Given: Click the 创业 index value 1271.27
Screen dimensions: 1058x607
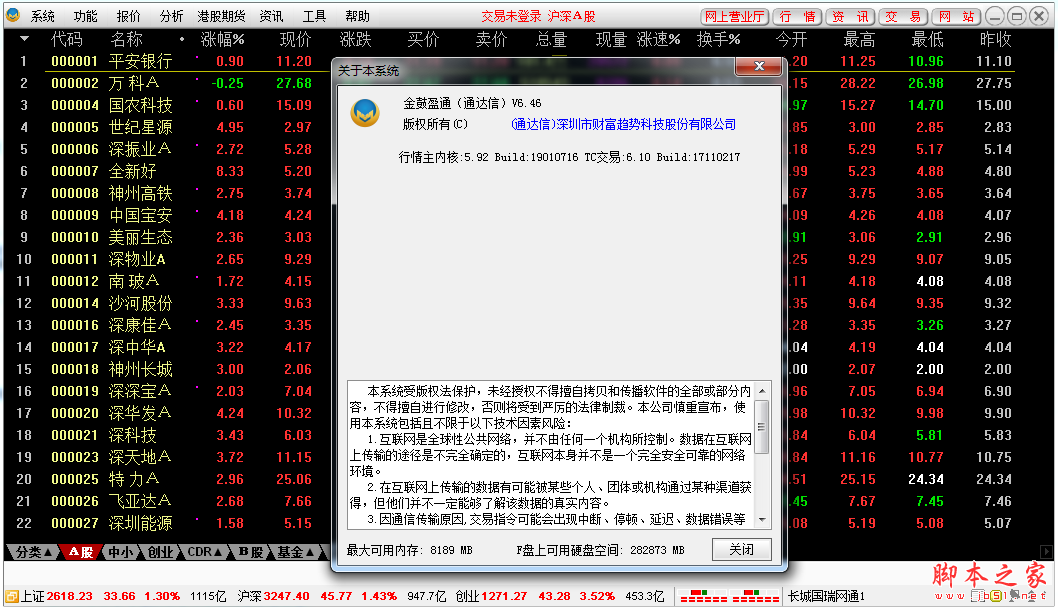Looking at the screenshot, I should point(503,596).
